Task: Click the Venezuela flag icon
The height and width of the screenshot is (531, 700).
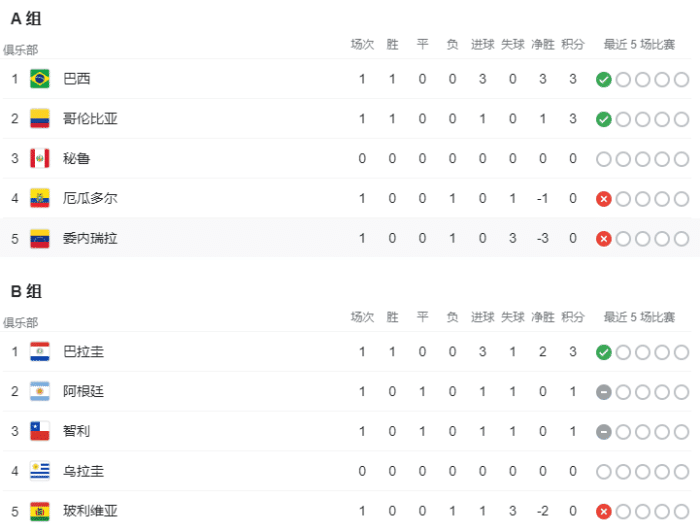Action: (x=40, y=238)
